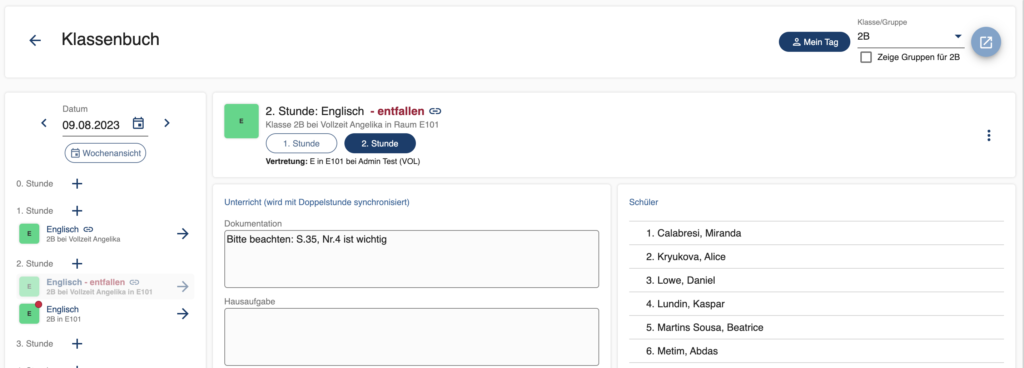Screen dimensions: 1024x368
Task: Click the Klassenbuch page title
Action: click(x=110, y=39)
